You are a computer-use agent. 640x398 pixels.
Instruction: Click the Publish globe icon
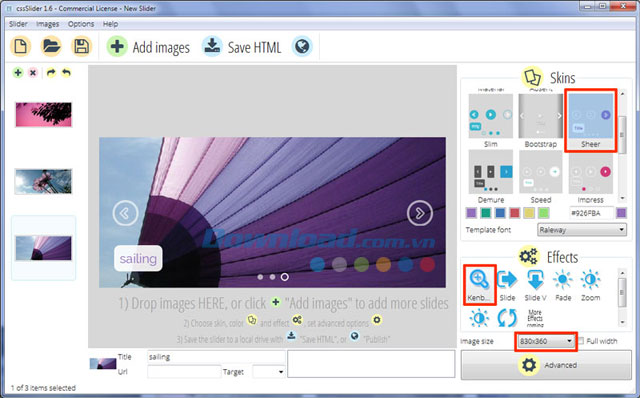point(302,46)
